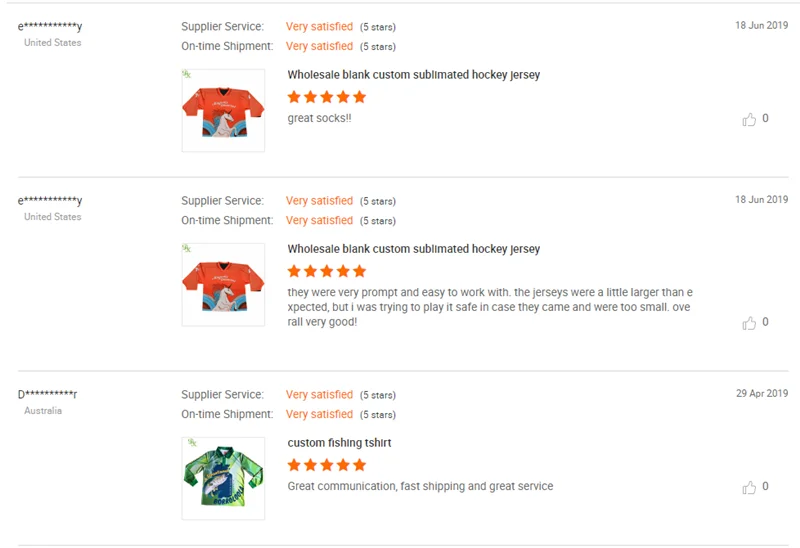This screenshot has height=548, width=800.
Task: Click the stars above "they were very prompt" text
Action: (x=326, y=271)
